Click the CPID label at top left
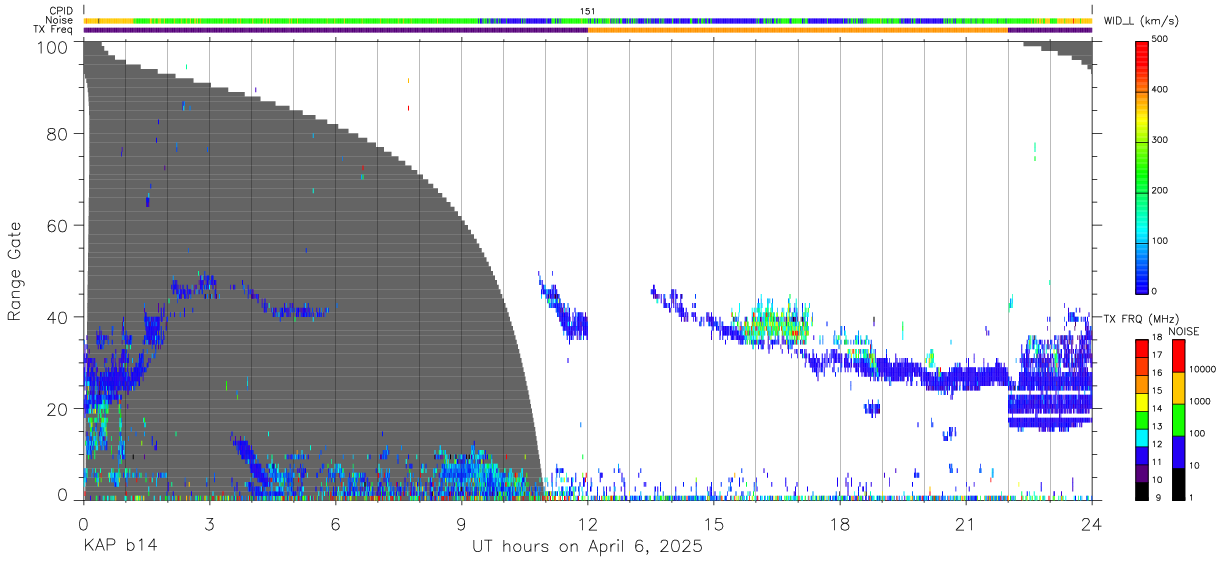Image resolution: width=1228 pixels, height=567 pixels. click(x=61, y=11)
